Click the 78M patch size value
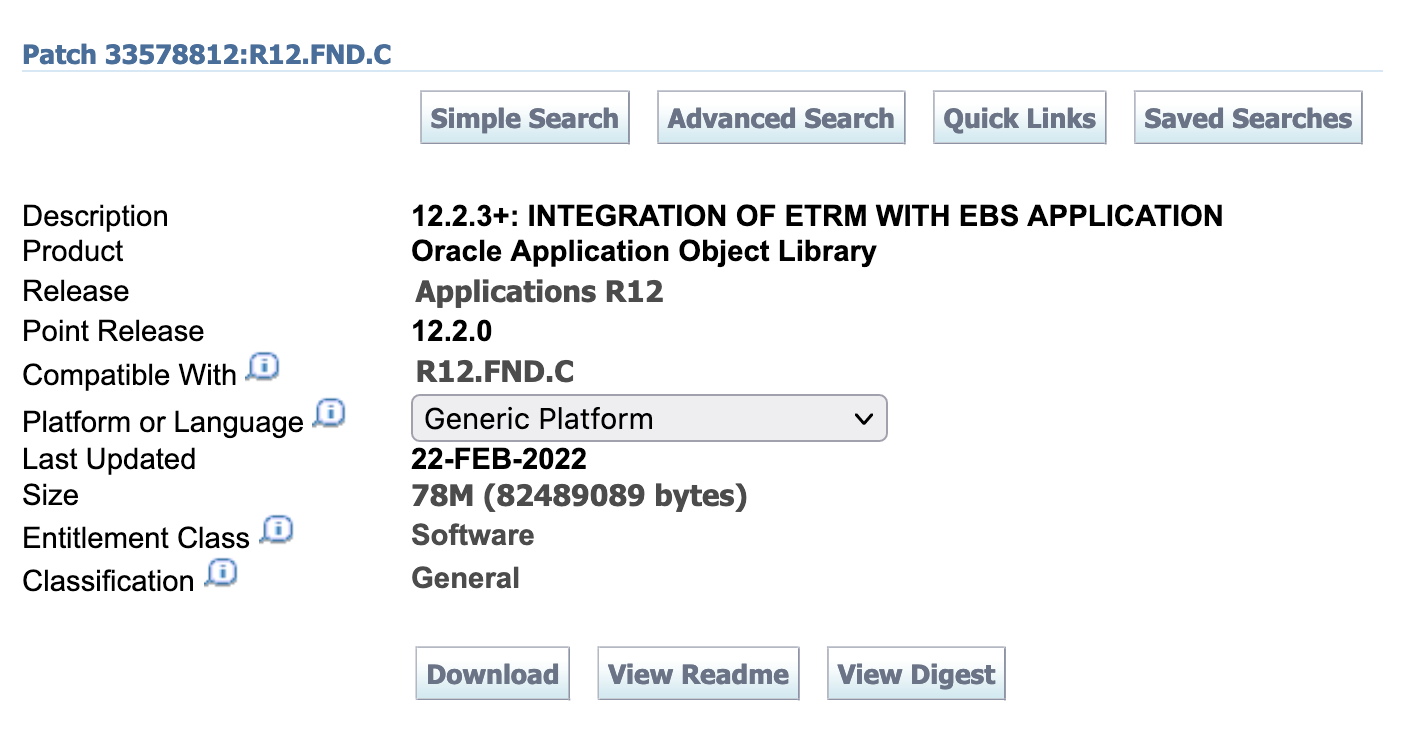 pyautogui.click(x=578, y=495)
